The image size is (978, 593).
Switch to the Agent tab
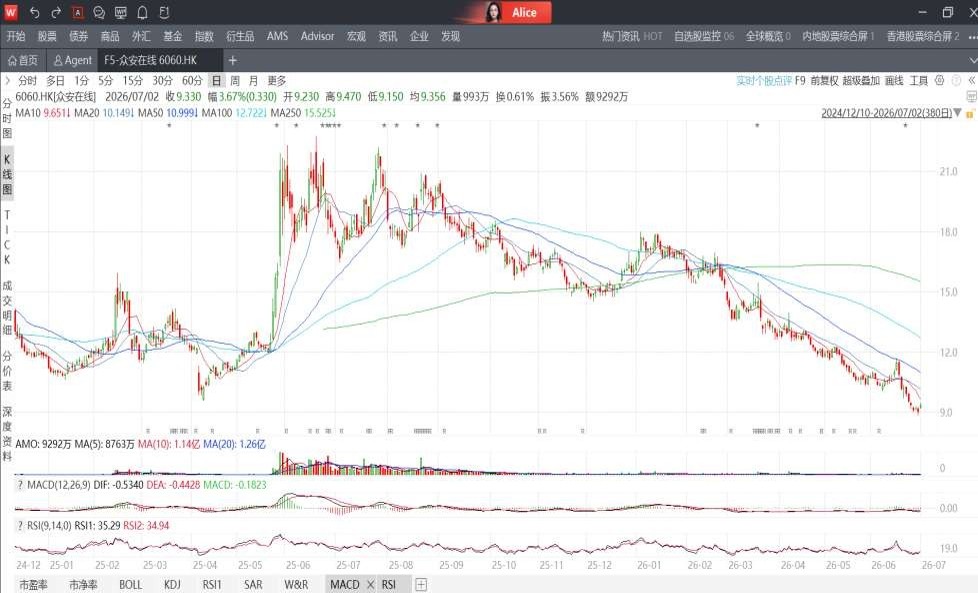[x=73, y=60]
